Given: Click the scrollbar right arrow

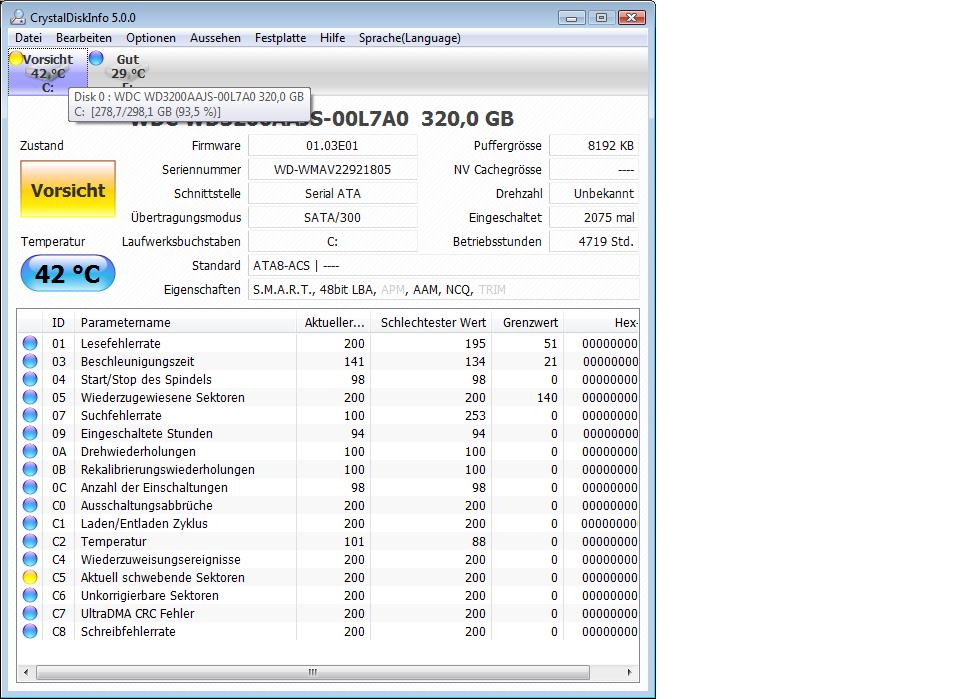Looking at the screenshot, I should (x=629, y=672).
